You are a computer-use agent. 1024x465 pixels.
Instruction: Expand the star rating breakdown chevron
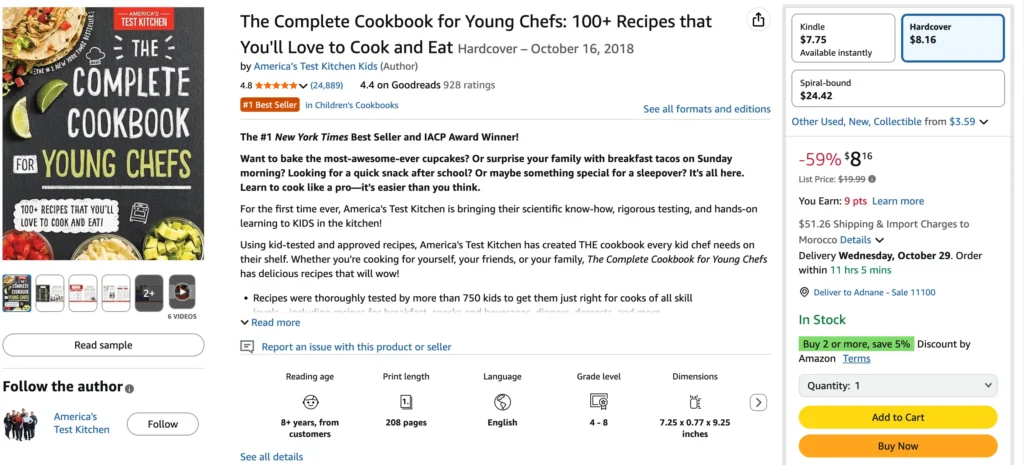(304, 86)
